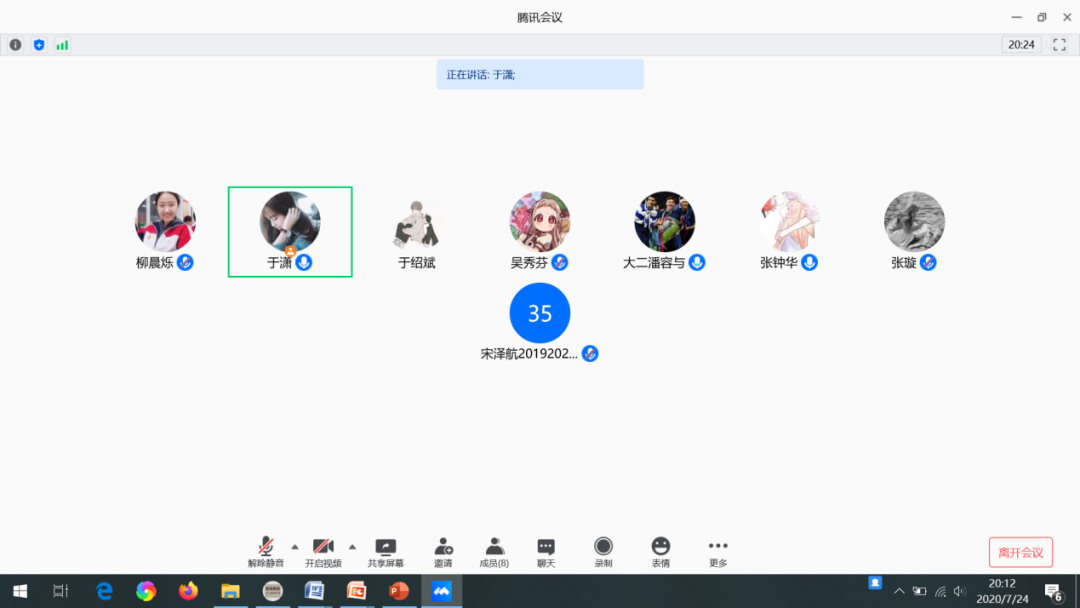Start screen sharing (共享屏幕)
Image resolution: width=1080 pixels, height=608 pixels.
(x=385, y=550)
